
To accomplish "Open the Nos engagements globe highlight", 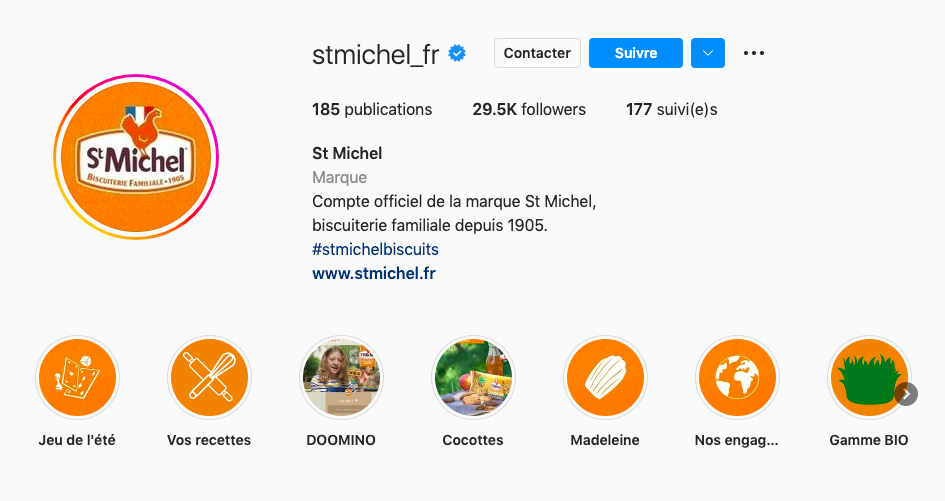I will point(737,378).
